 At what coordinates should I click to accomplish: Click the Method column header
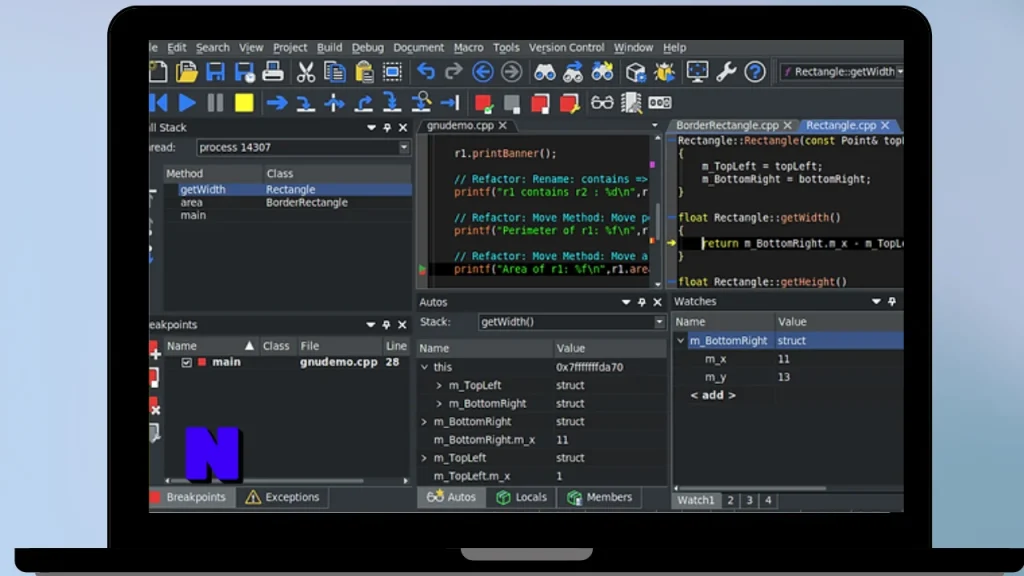coord(212,174)
